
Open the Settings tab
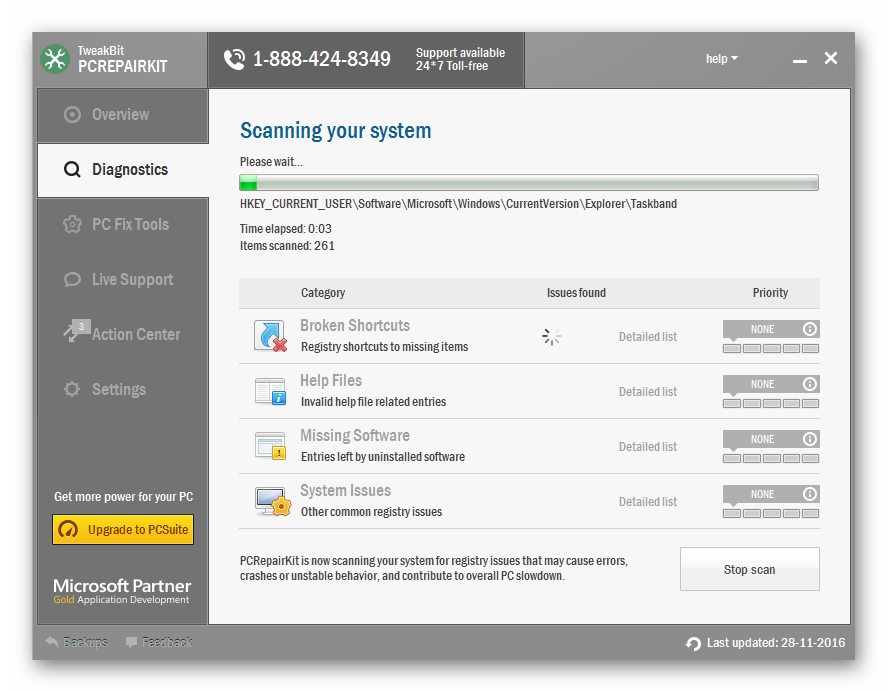click(123, 389)
